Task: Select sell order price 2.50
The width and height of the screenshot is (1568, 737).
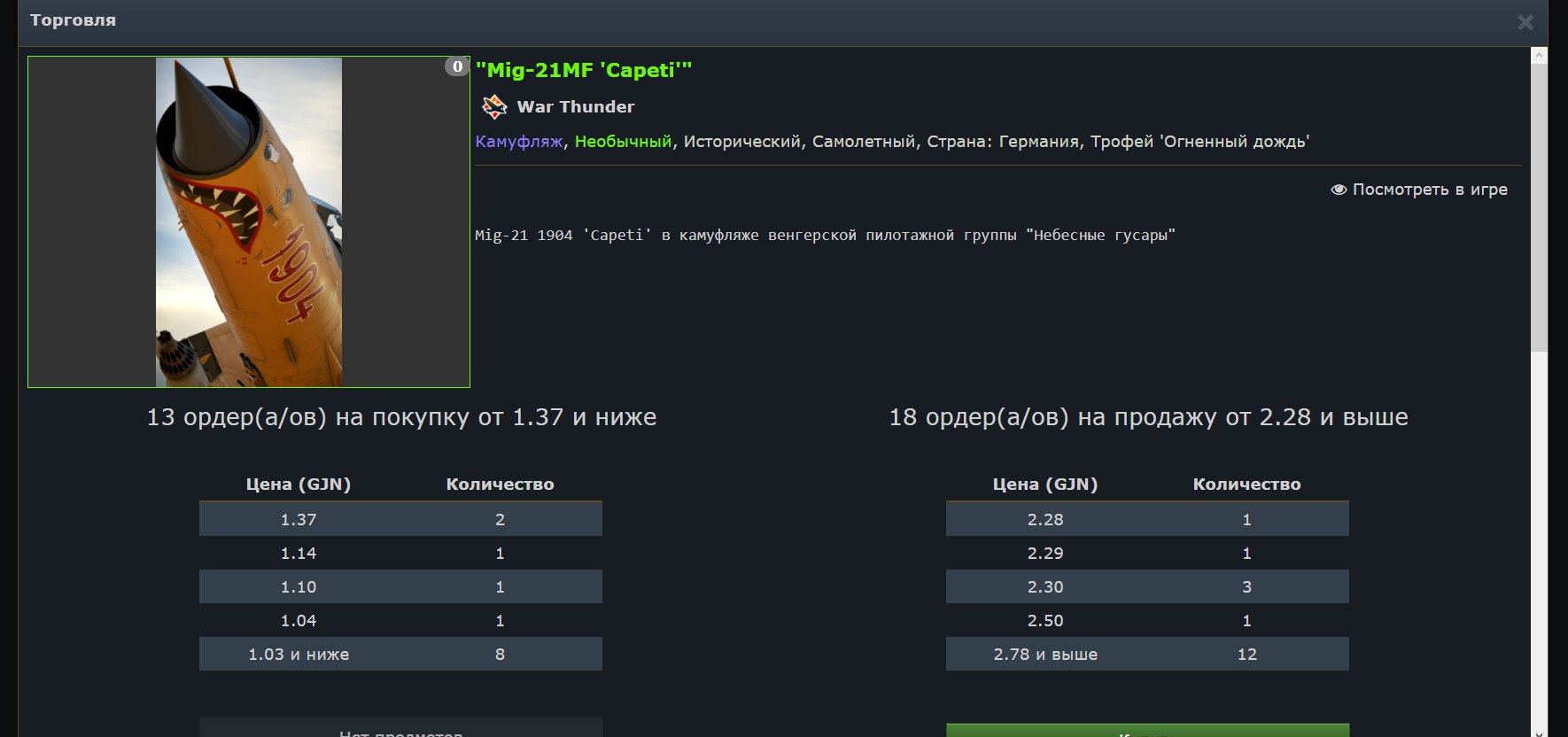Action: click(x=1045, y=621)
